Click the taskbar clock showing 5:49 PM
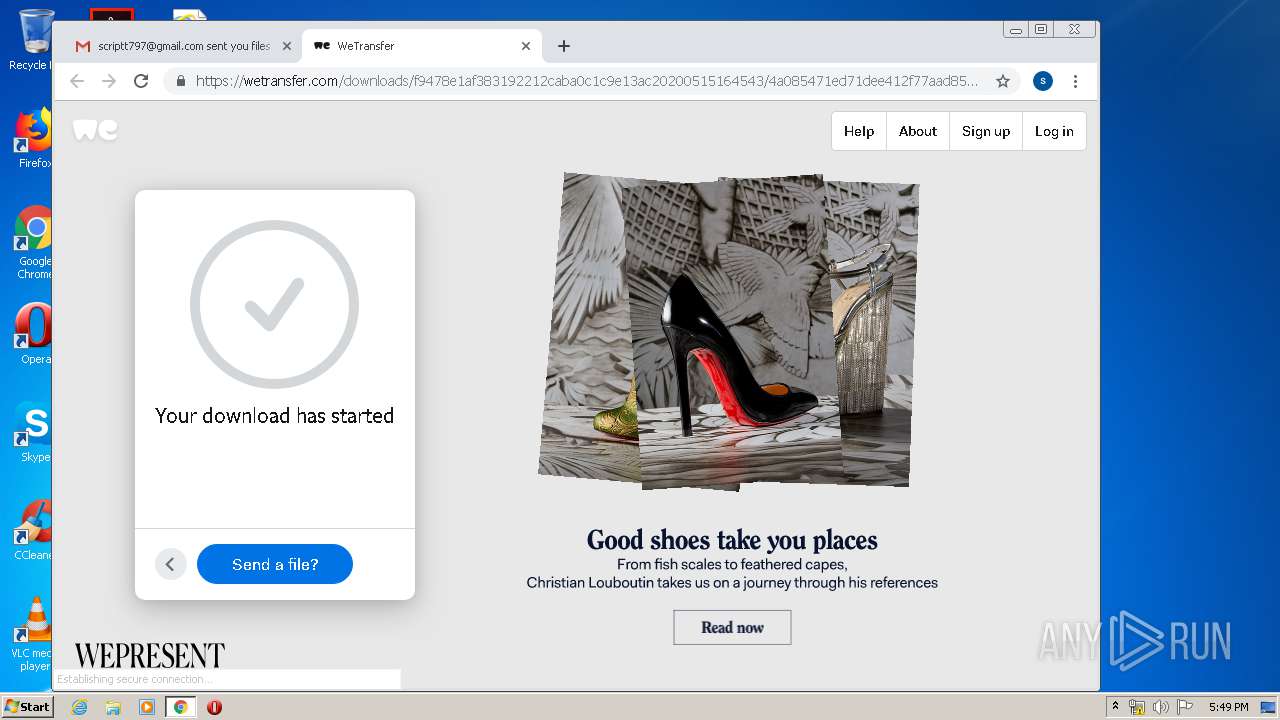 [1228, 707]
